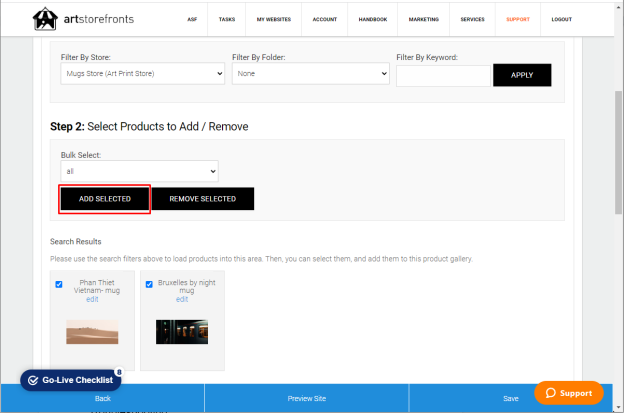The image size is (624, 413).
Task: Click the Go-Live Checklist checkmark icon
Action: tap(33, 380)
